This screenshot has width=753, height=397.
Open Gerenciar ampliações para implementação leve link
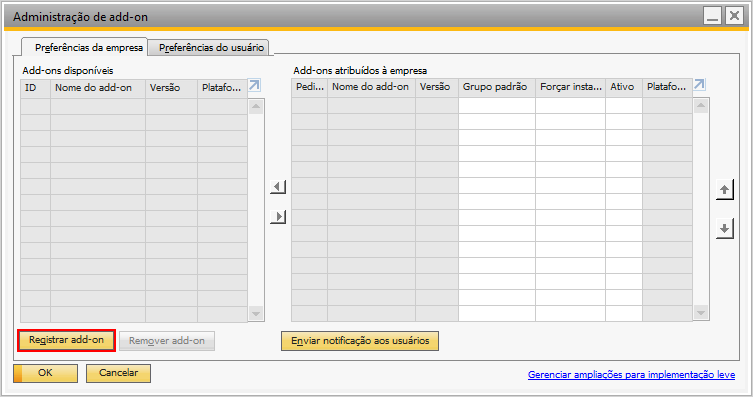point(631,374)
